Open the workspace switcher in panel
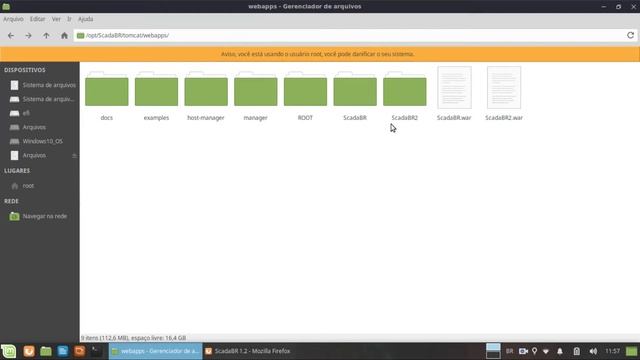640x360 pixels. pos(493,351)
